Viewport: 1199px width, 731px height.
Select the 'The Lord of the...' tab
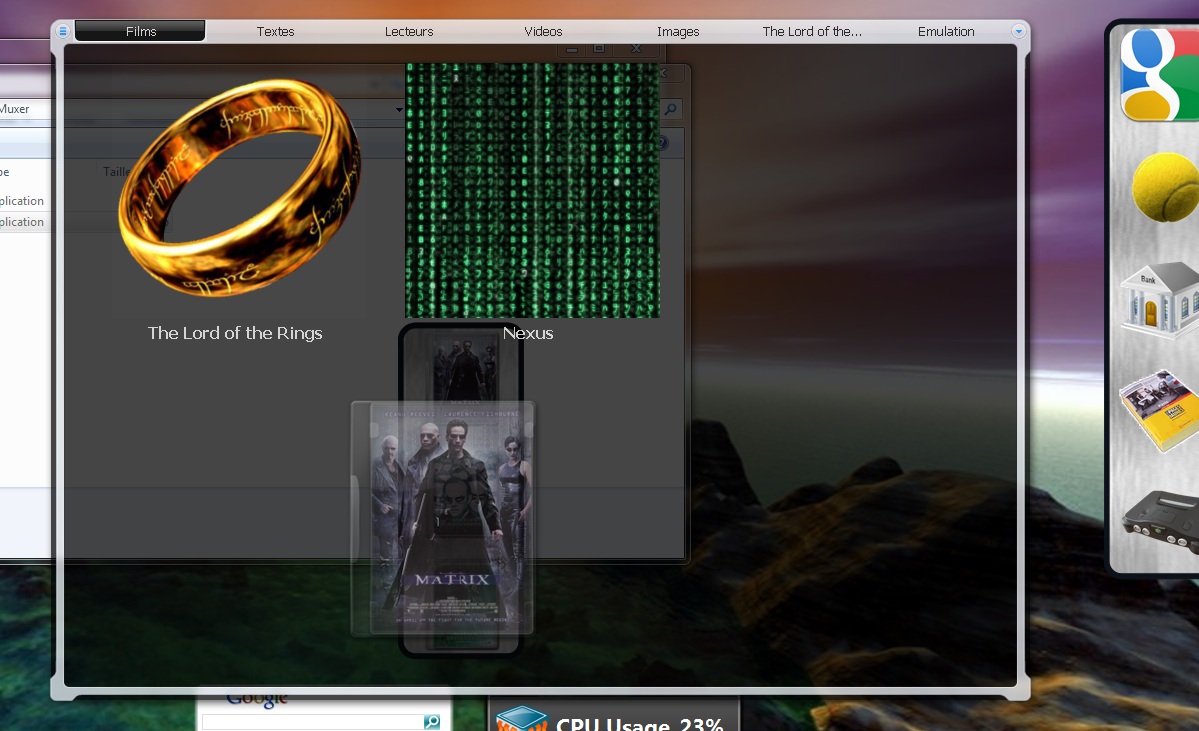812,32
